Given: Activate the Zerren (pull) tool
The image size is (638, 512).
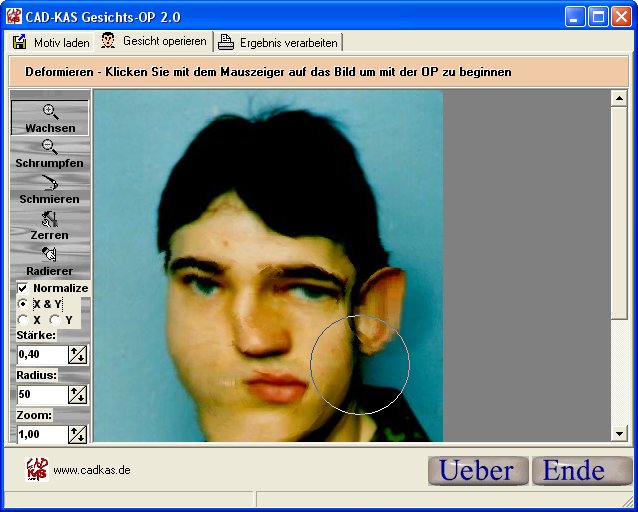Looking at the screenshot, I should click(50, 226).
